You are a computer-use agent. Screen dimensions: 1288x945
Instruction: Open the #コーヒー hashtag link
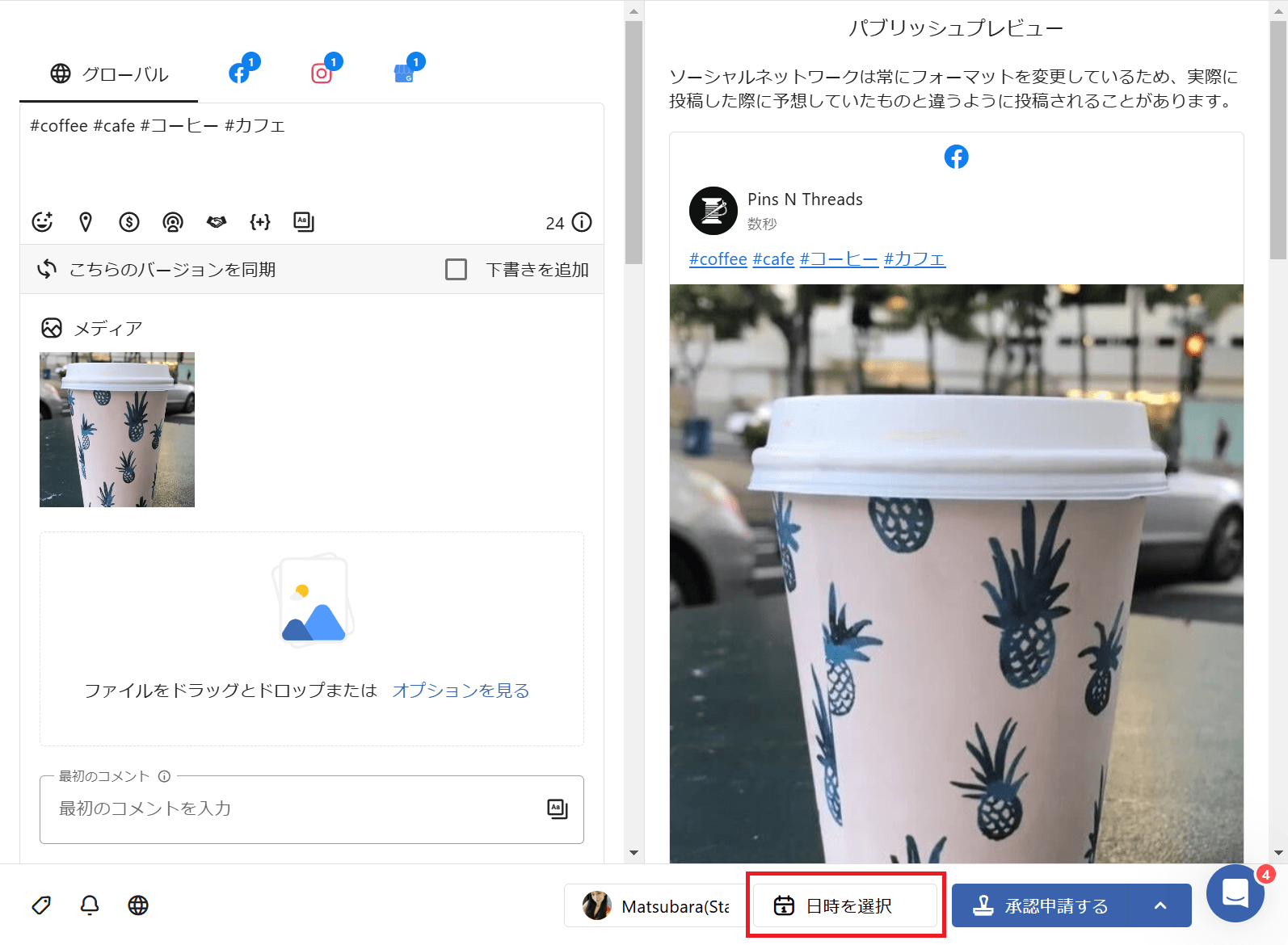pyautogui.click(x=839, y=259)
